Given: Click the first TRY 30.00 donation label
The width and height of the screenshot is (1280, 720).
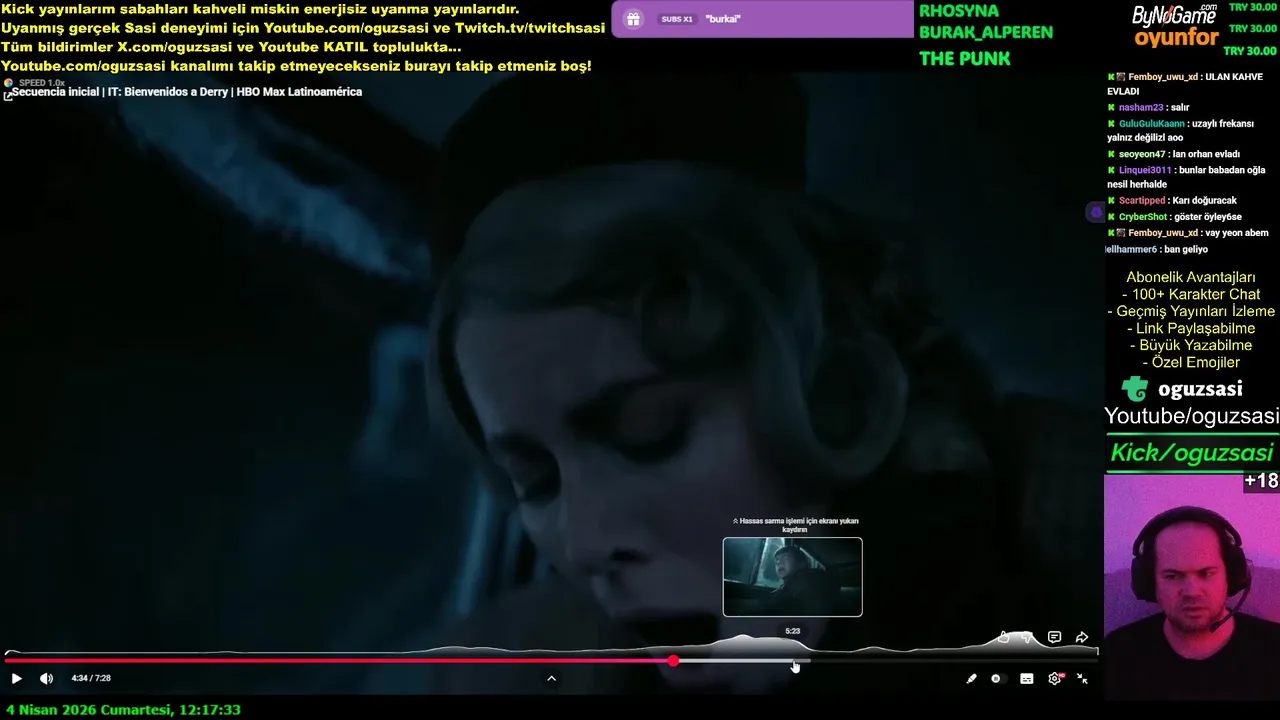Looking at the screenshot, I should coord(1253,7).
